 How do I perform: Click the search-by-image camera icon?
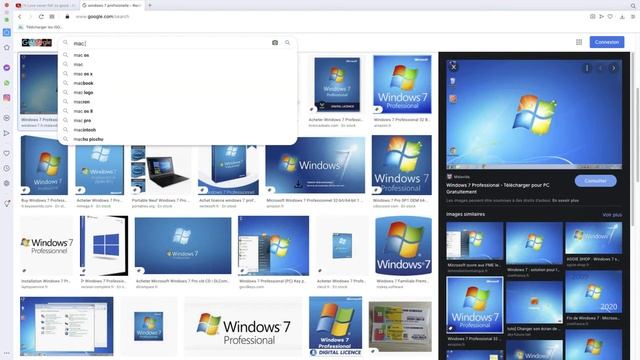pos(275,42)
